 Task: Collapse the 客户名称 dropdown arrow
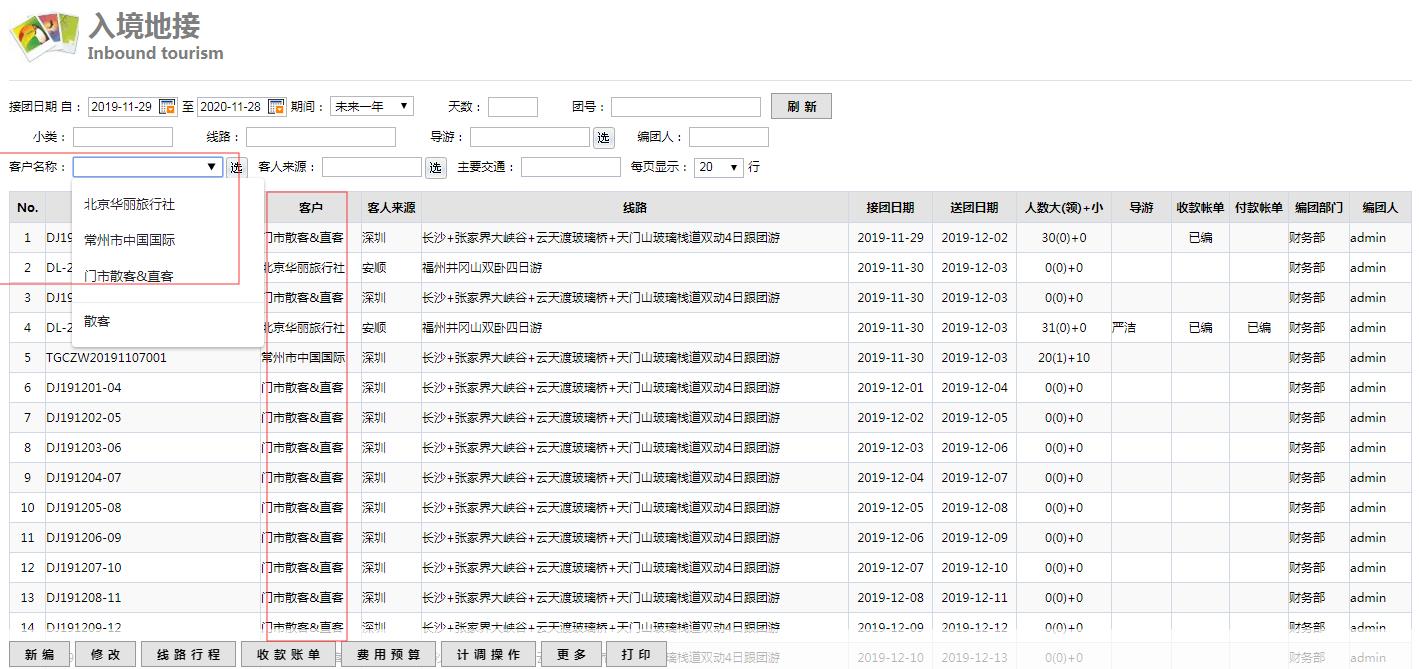coord(211,167)
